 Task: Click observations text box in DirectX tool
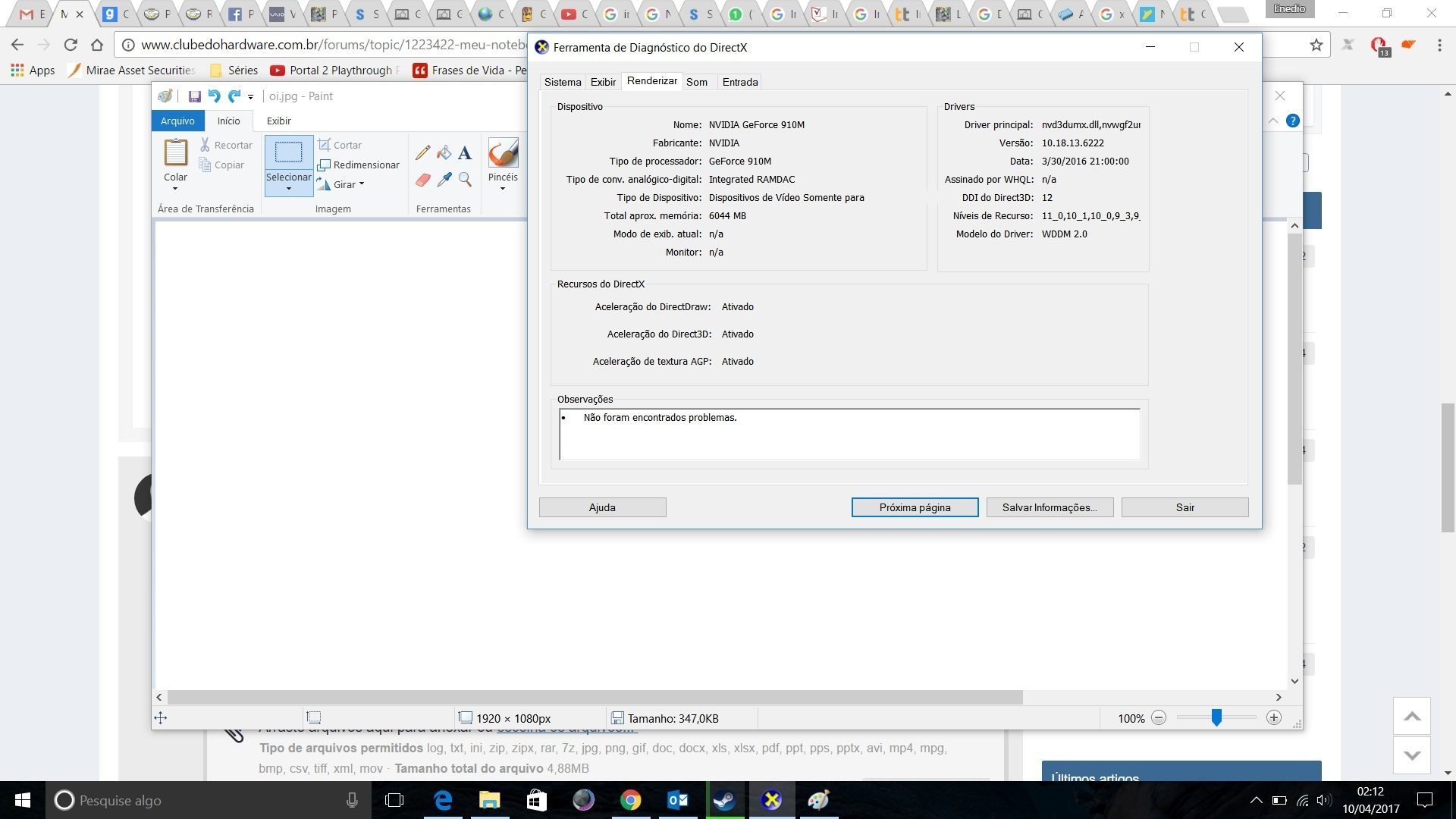coord(849,435)
